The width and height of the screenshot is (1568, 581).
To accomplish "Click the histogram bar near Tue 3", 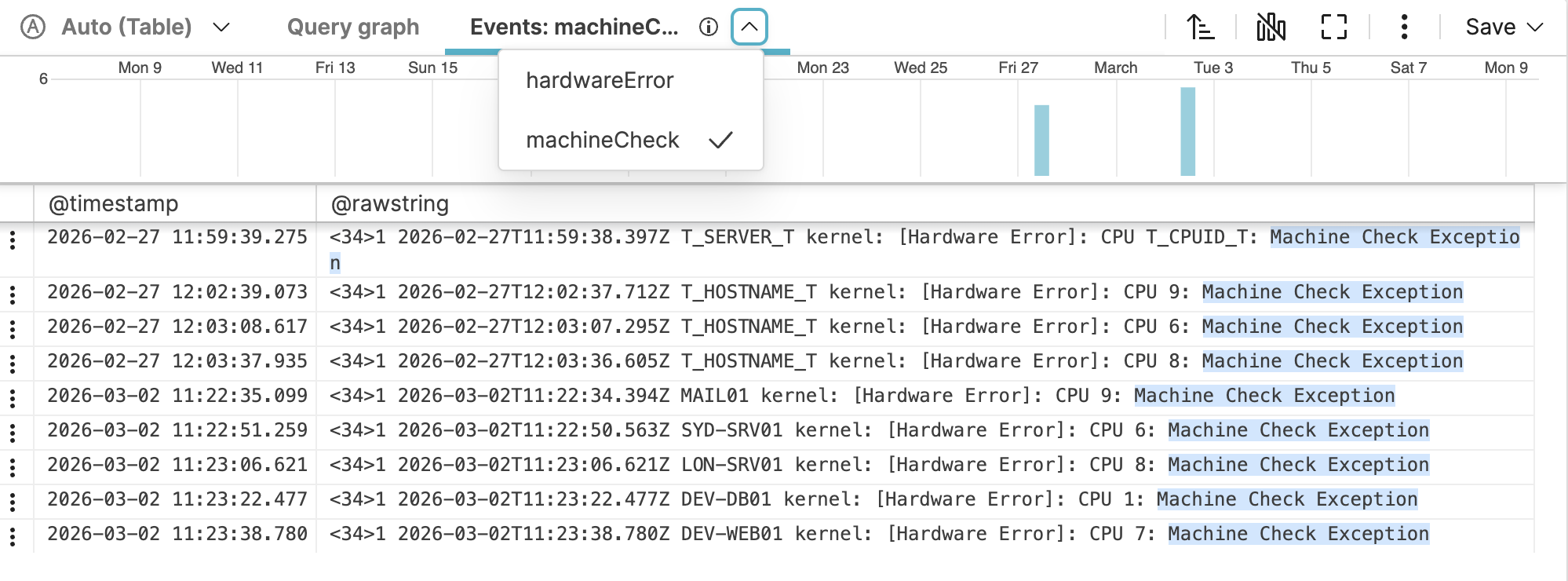I will [1187, 132].
